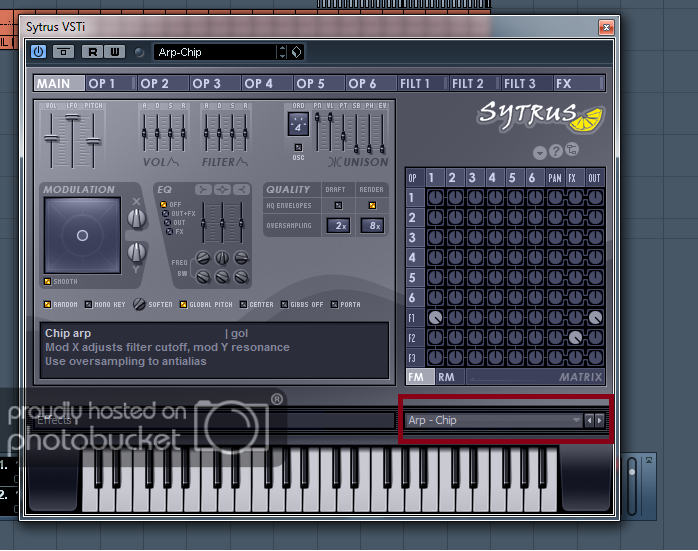The image size is (698, 551).
Task: Enable the Mono Key checkbox
Action: point(89,304)
